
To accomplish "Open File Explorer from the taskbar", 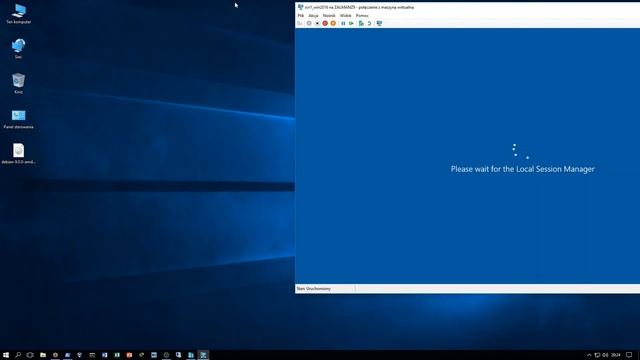I will 43,355.
